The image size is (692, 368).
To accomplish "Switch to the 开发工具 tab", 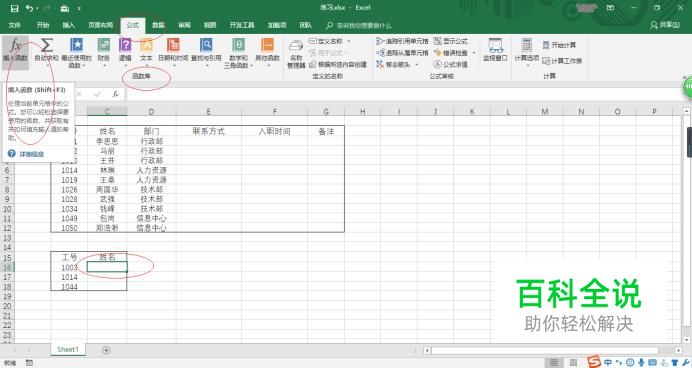I will click(242, 25).
